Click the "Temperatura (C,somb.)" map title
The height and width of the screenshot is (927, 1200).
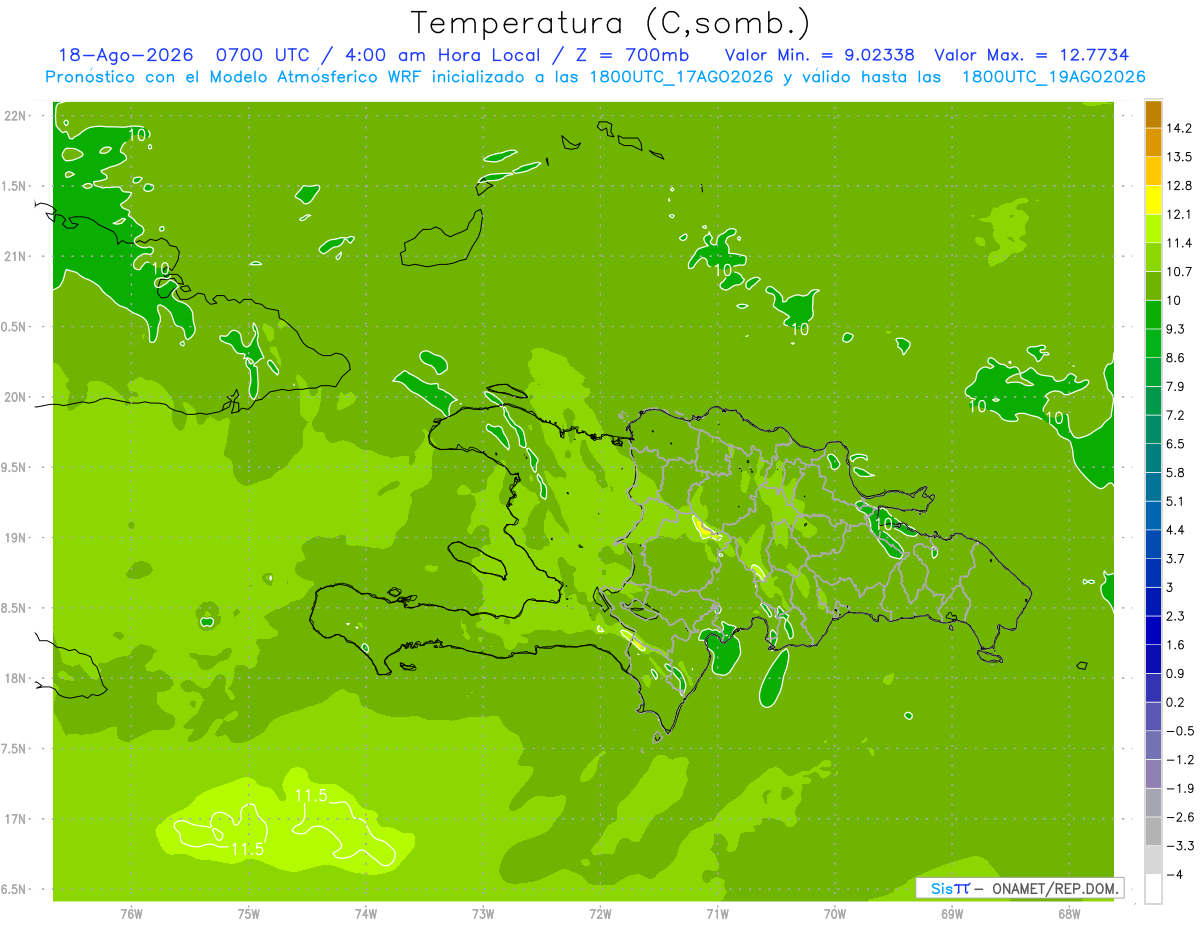tap(611, 23)
